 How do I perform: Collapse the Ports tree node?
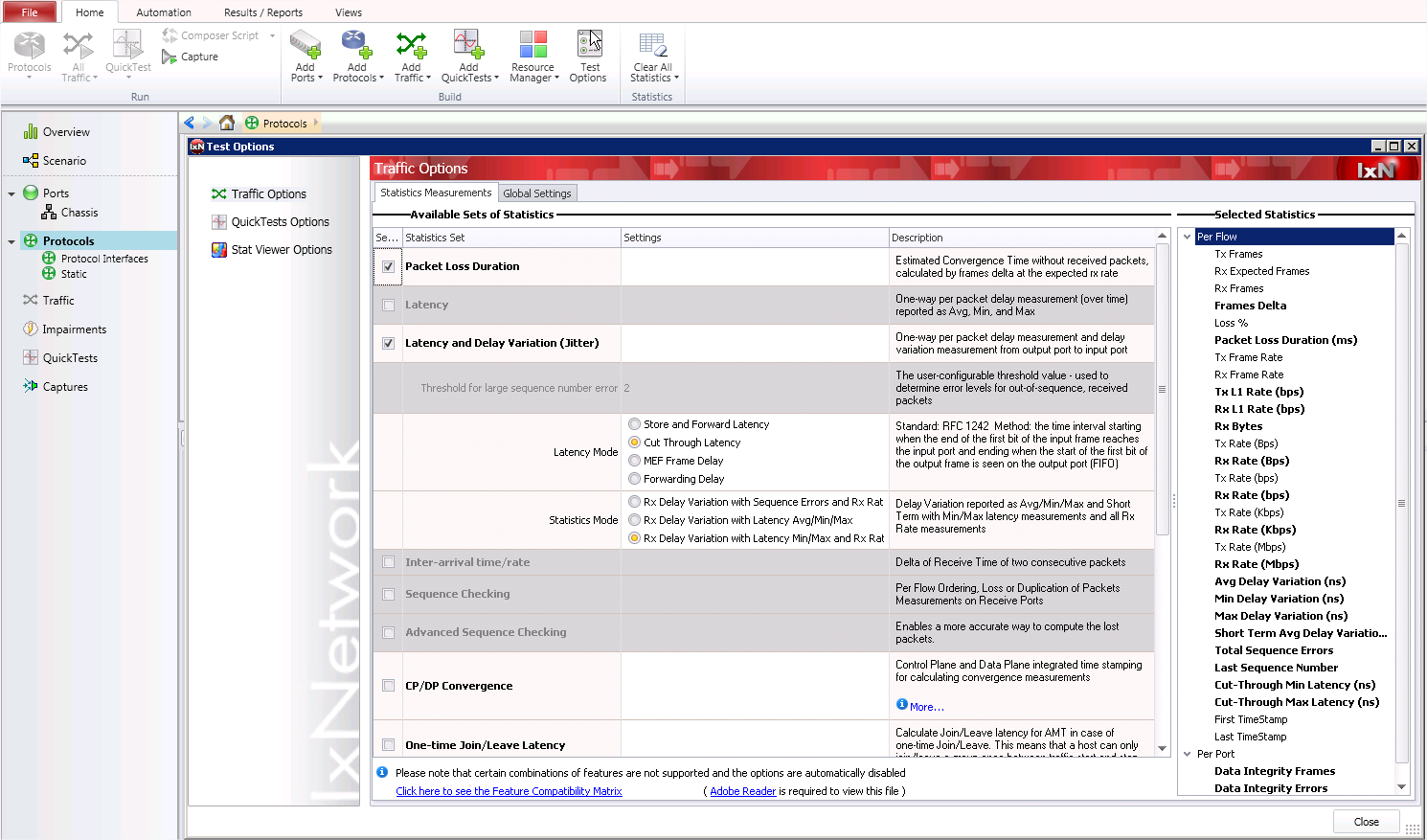click(x=11, y=193)
